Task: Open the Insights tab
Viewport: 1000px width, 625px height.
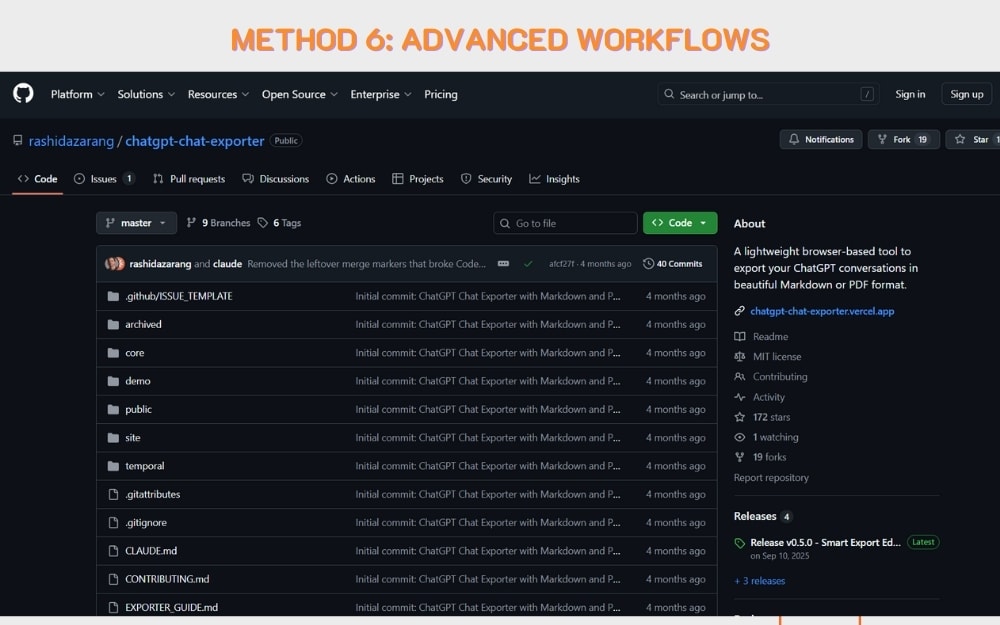Action: pos(554,179)
